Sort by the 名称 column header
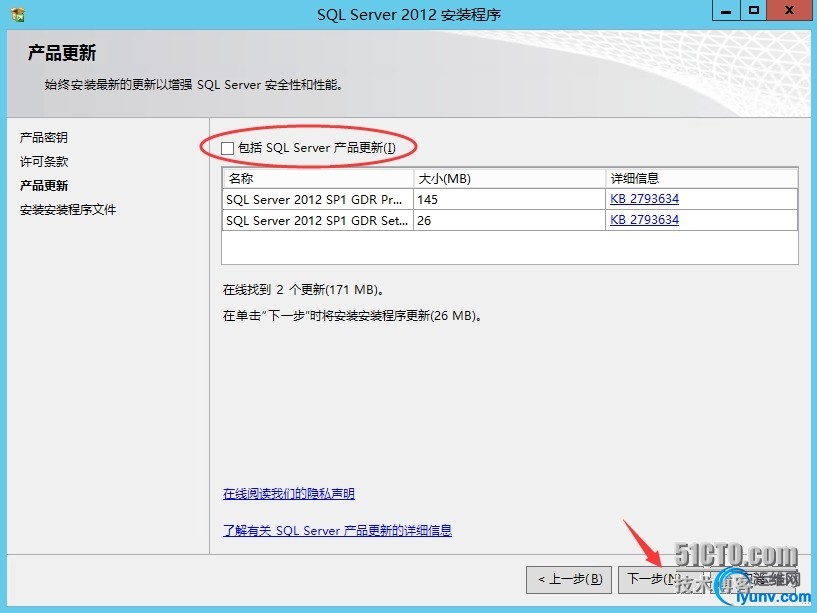This screenshot has width=817, height=613. tap(318, 179)
